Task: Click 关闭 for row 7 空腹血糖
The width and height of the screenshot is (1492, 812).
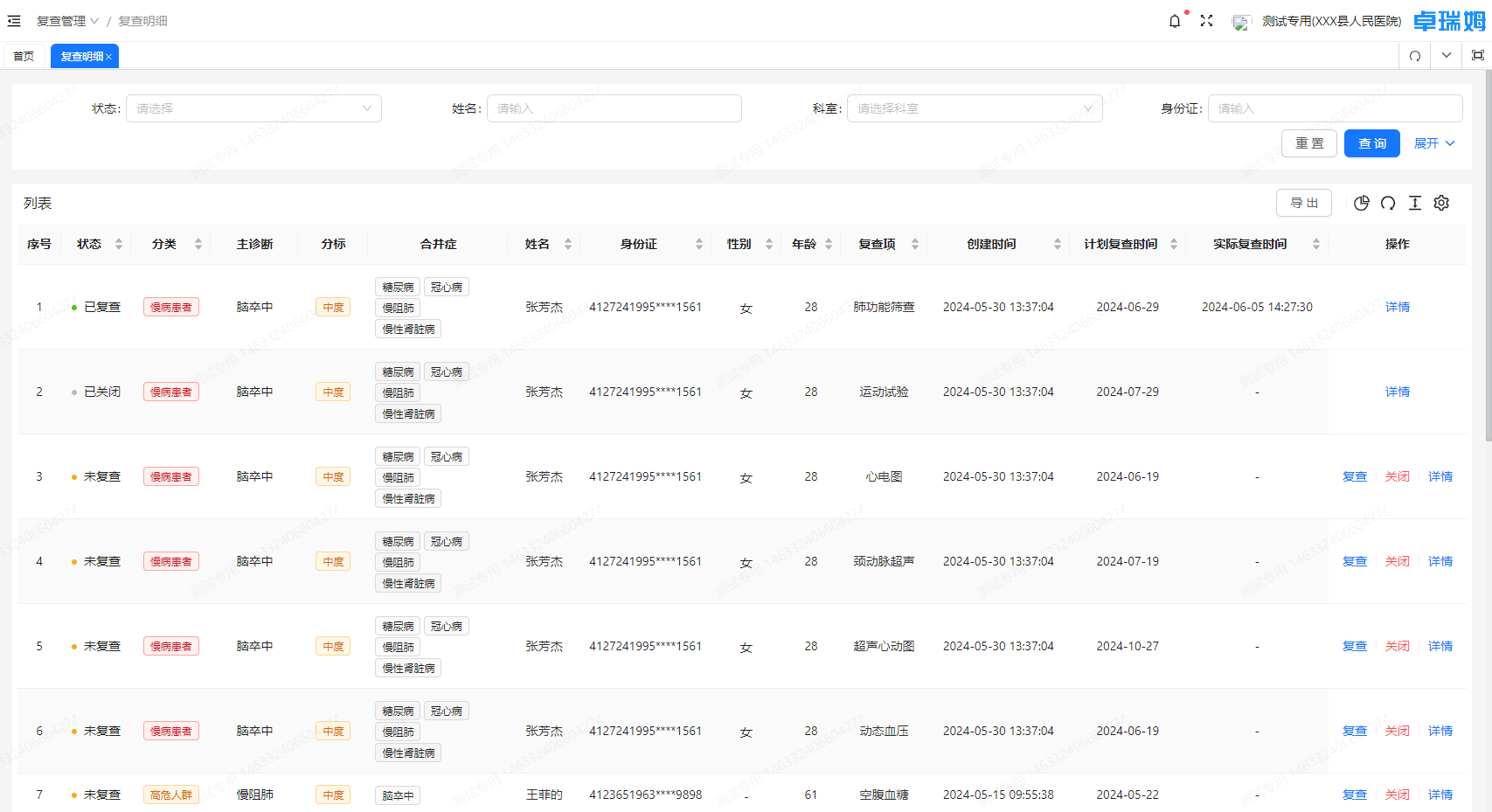Action: coord(1398,795)
